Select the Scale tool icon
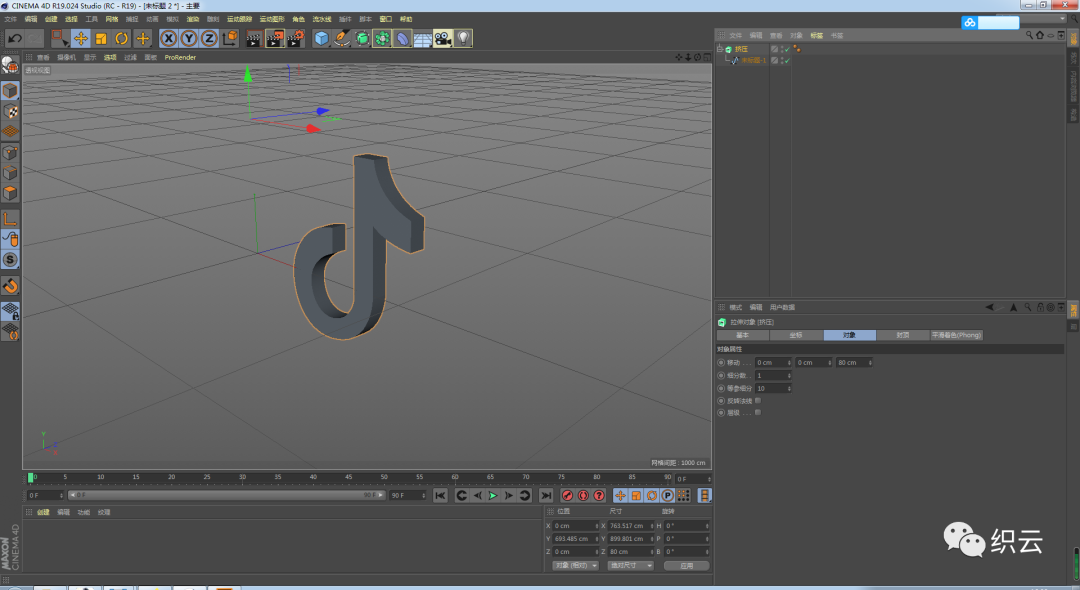The image size is (1080, 590). tap(101, 39)
